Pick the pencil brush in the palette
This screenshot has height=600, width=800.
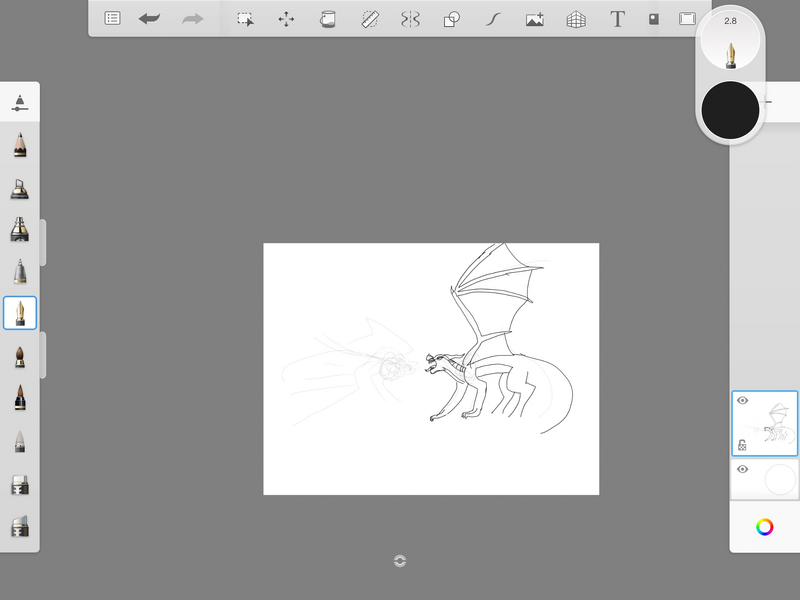pyautogui.click(x=20, y=146)
